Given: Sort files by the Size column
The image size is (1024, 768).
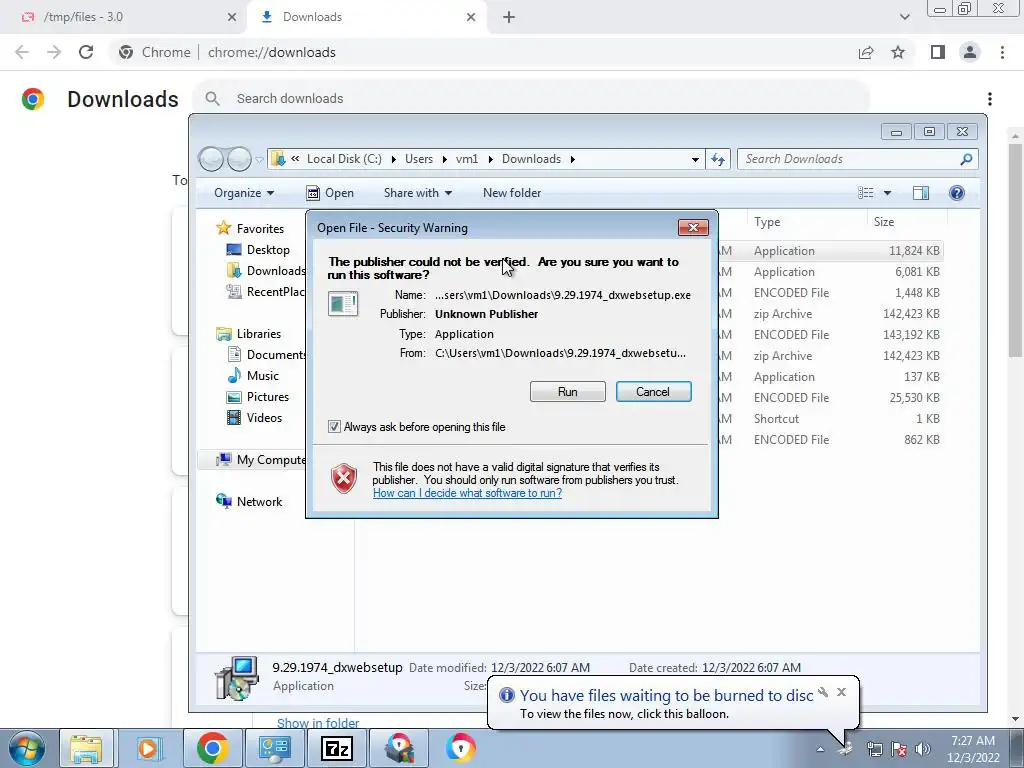Looking at the screenshot, I should pos(906,222).
